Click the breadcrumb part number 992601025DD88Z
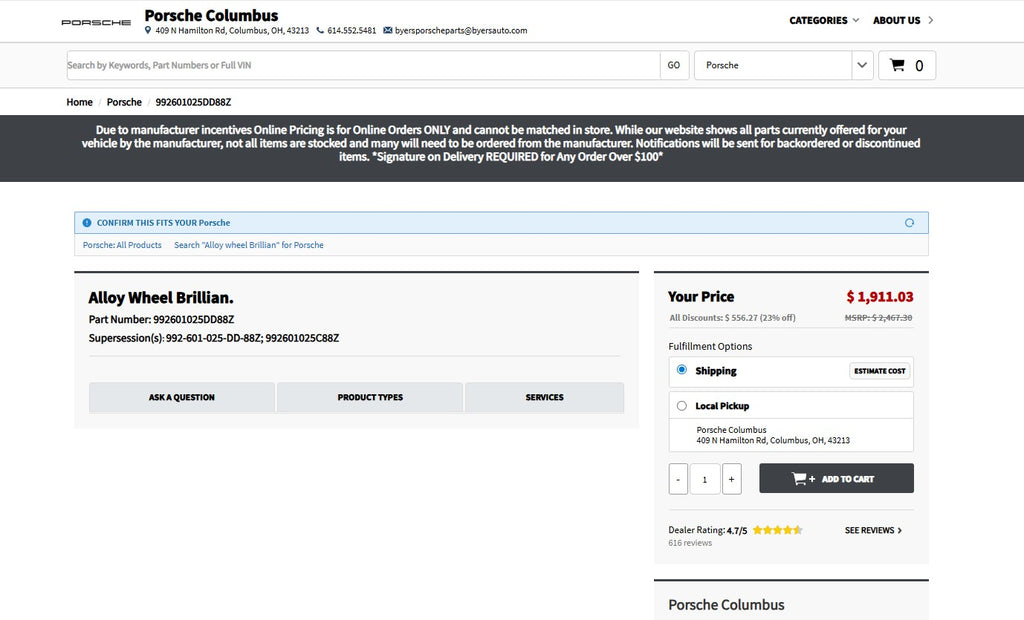 pyautogui.click(x=193, y=102)
